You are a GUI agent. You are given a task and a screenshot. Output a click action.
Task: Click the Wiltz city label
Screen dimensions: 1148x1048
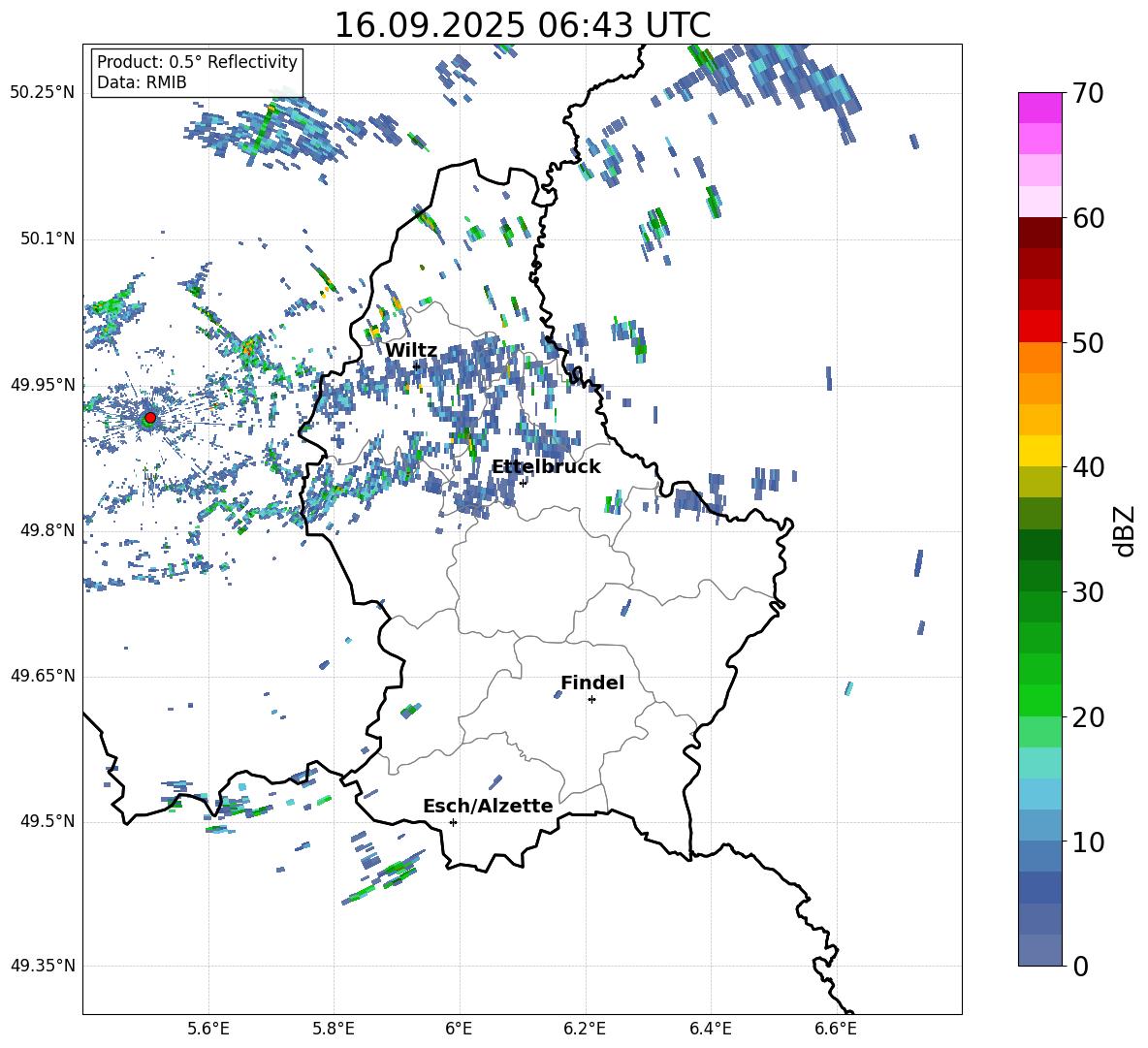point(411,350)
